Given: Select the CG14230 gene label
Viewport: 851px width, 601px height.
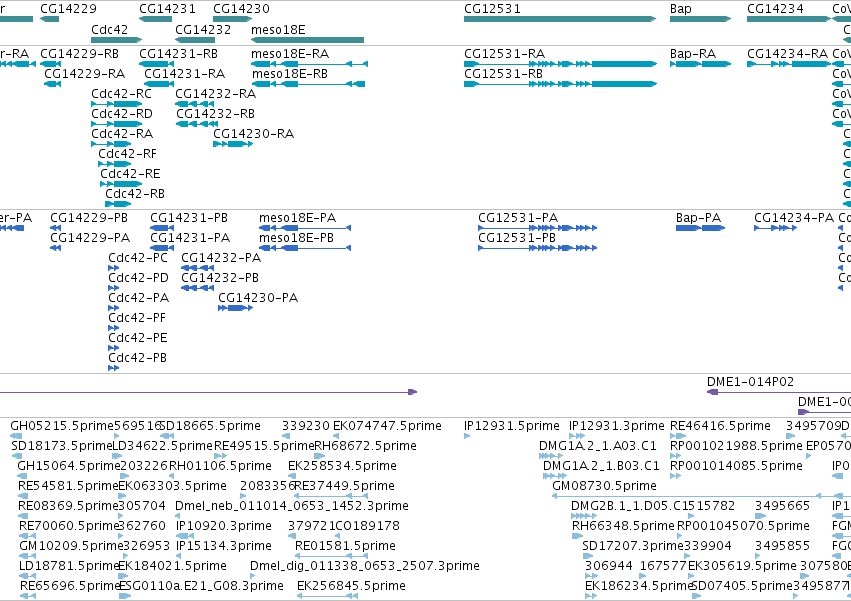Looking at the screenshot, I should point(241,9).
